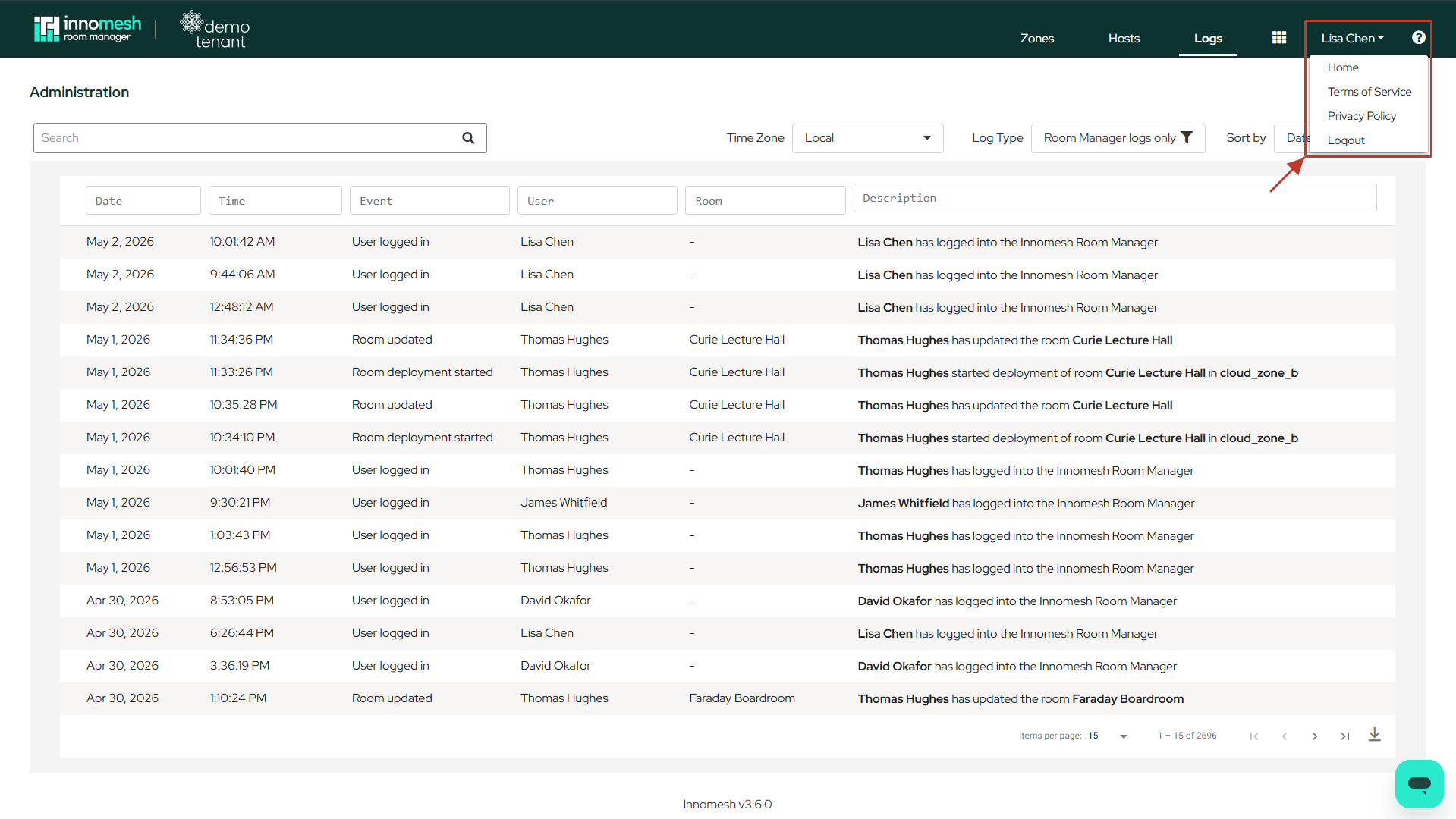Click the Time column filter field
Viewport: 1456px width, 819px height.
pos(275,201)
